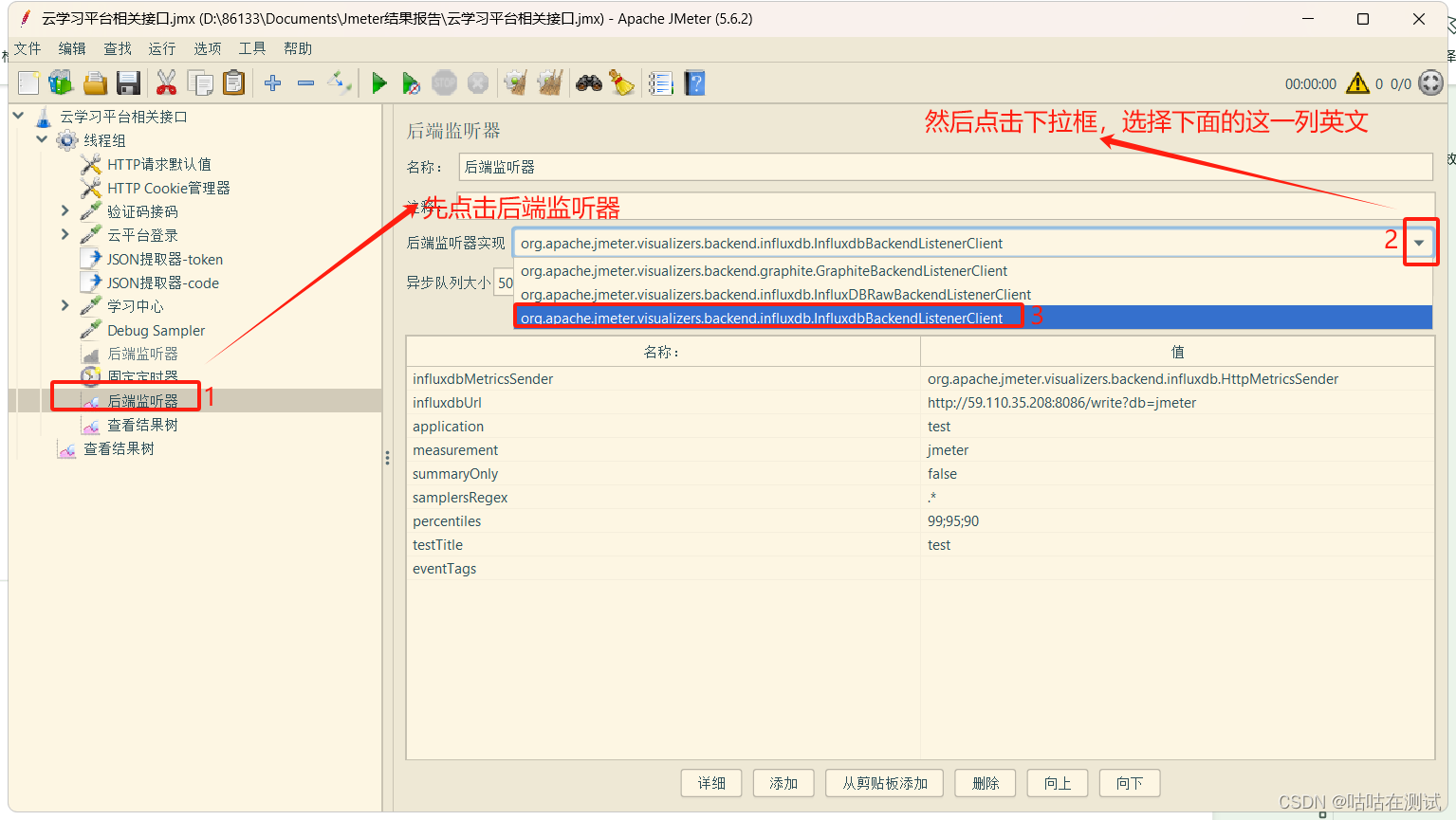Click the New test plan toolbar icon
Image resolution: width=1456 pixels, height=820 pixels.
point(28,83)
